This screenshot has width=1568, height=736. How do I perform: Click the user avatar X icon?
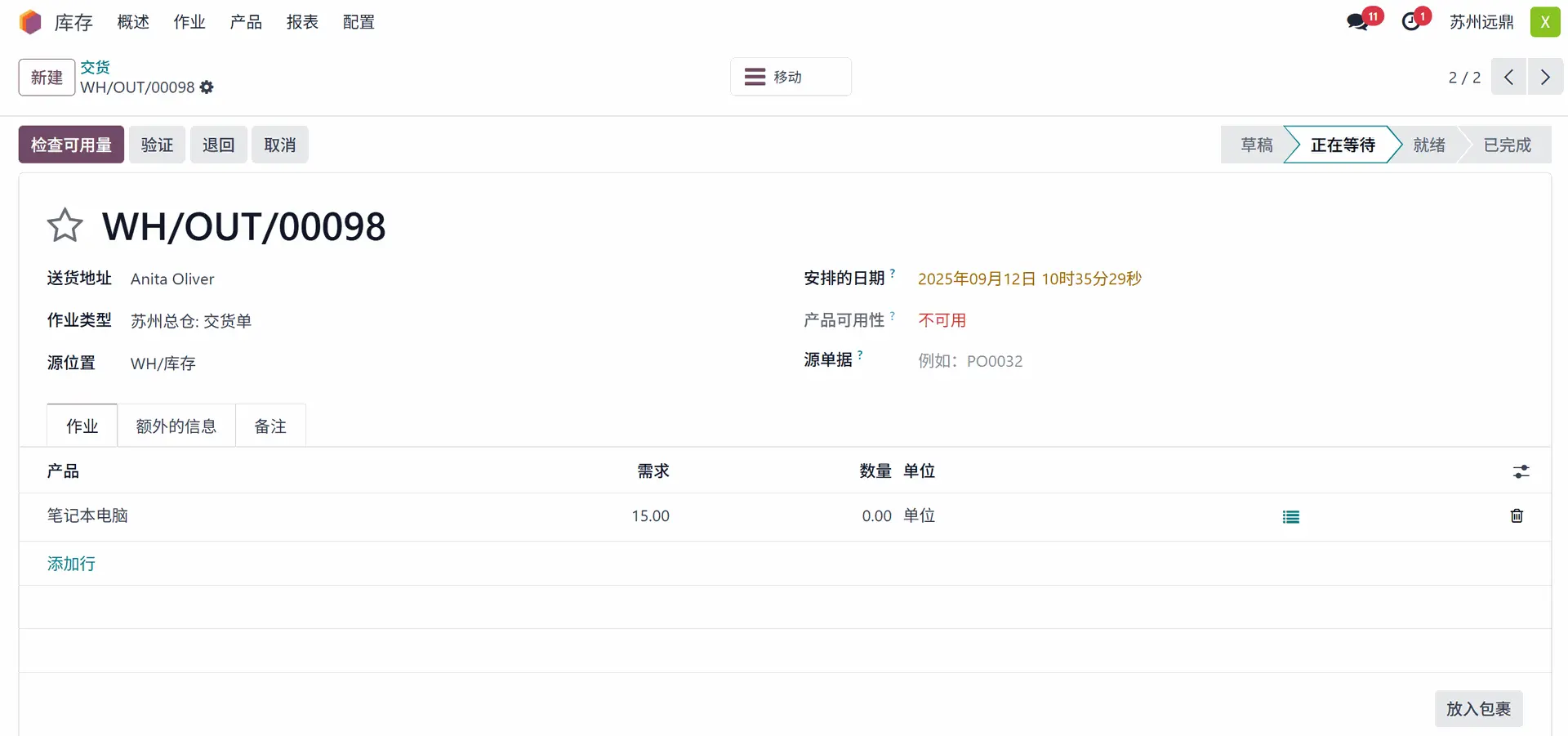click(1544, 22)
